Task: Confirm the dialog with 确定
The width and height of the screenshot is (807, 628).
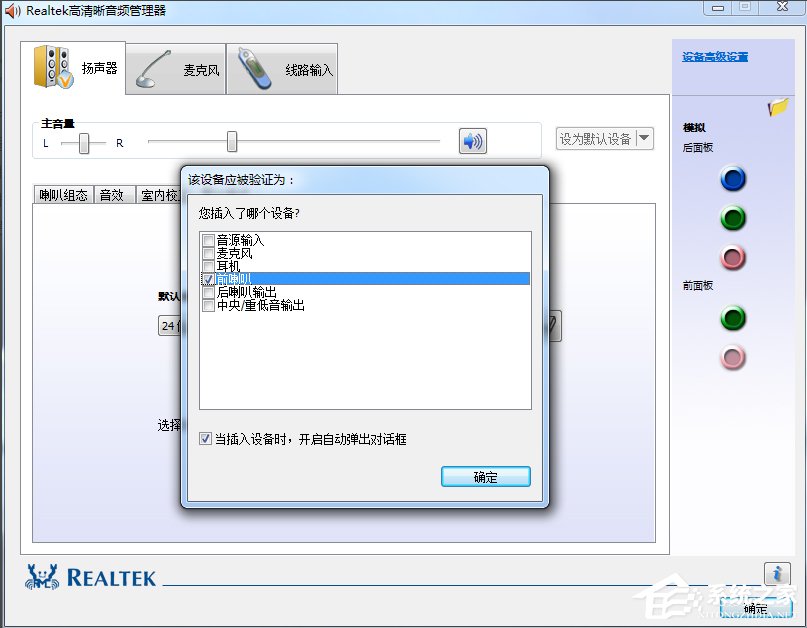Action: tap(485, 477)
